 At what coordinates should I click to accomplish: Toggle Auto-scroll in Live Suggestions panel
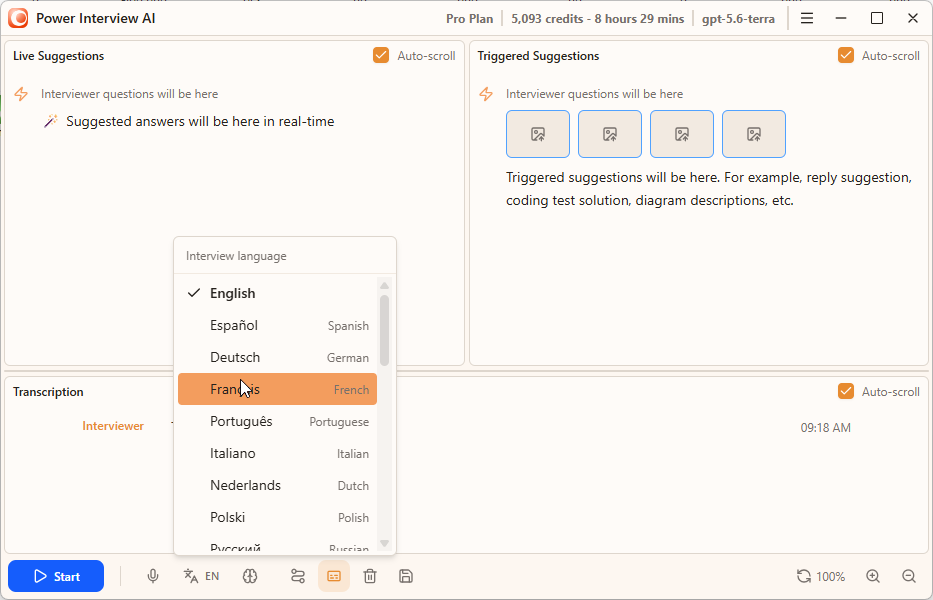tap(381, 55)
